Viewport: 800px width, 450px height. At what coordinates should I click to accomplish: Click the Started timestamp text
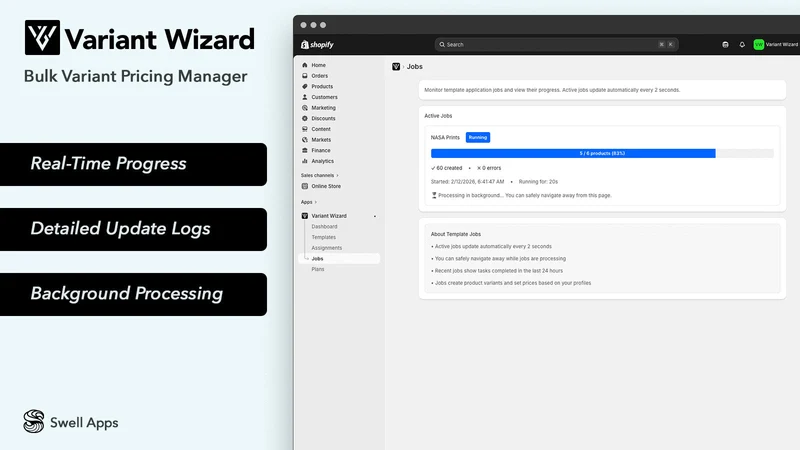467,182
